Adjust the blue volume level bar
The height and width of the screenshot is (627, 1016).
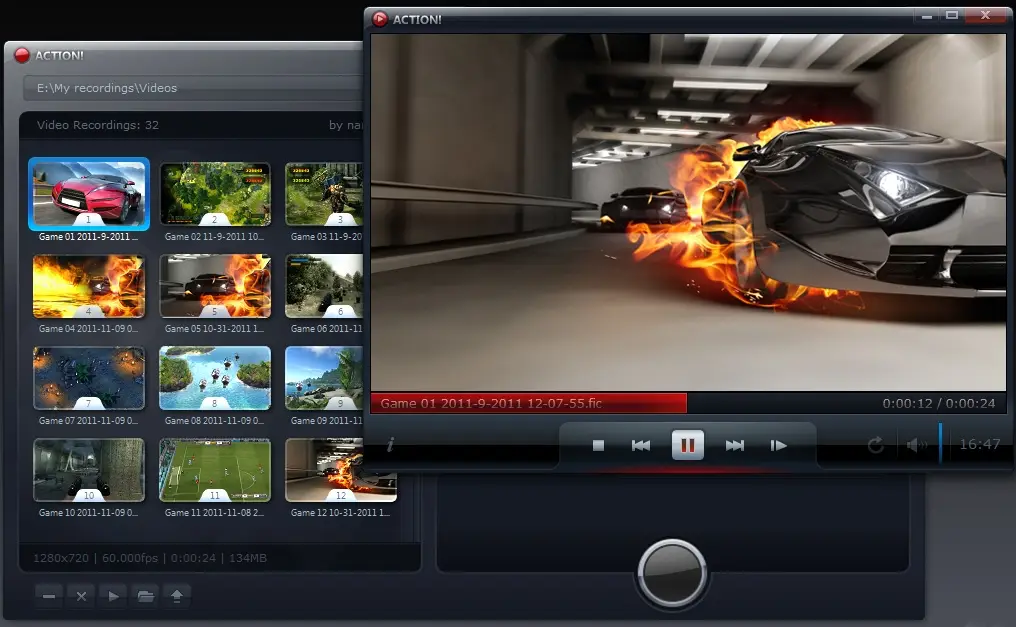(940, 443)
